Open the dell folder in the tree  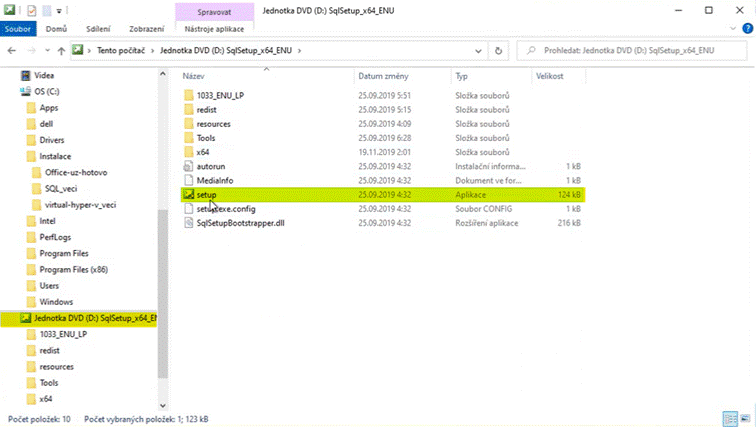click(46, 124)
